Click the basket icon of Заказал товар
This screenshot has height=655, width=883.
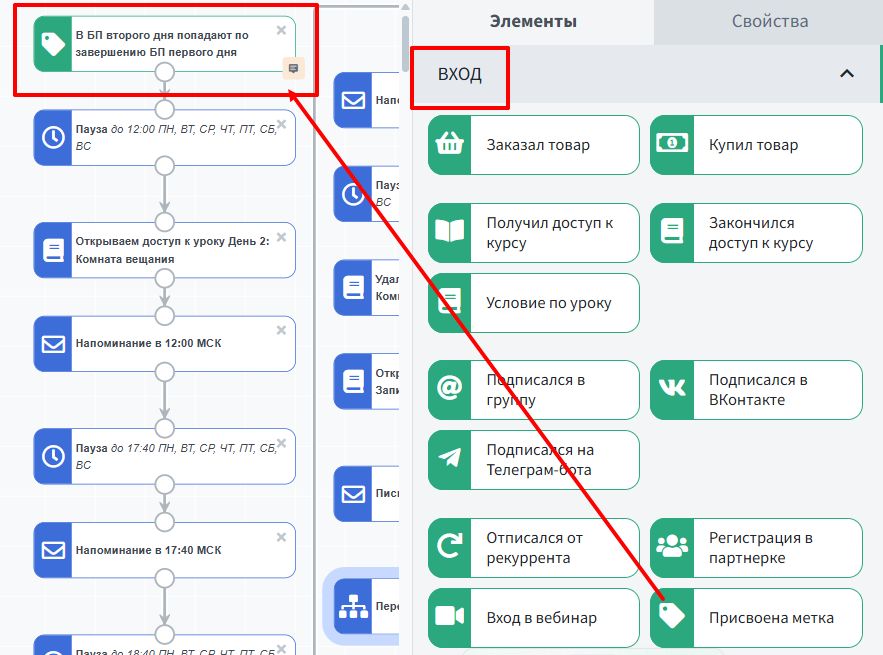(x=449, y=145)
